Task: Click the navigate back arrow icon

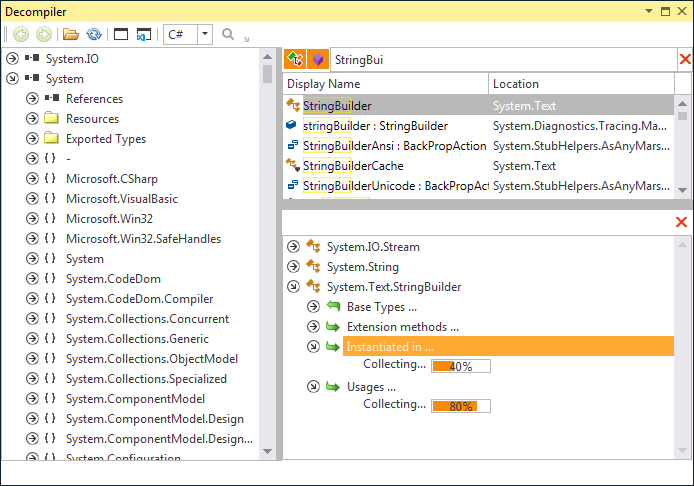Action: (21, 34)
